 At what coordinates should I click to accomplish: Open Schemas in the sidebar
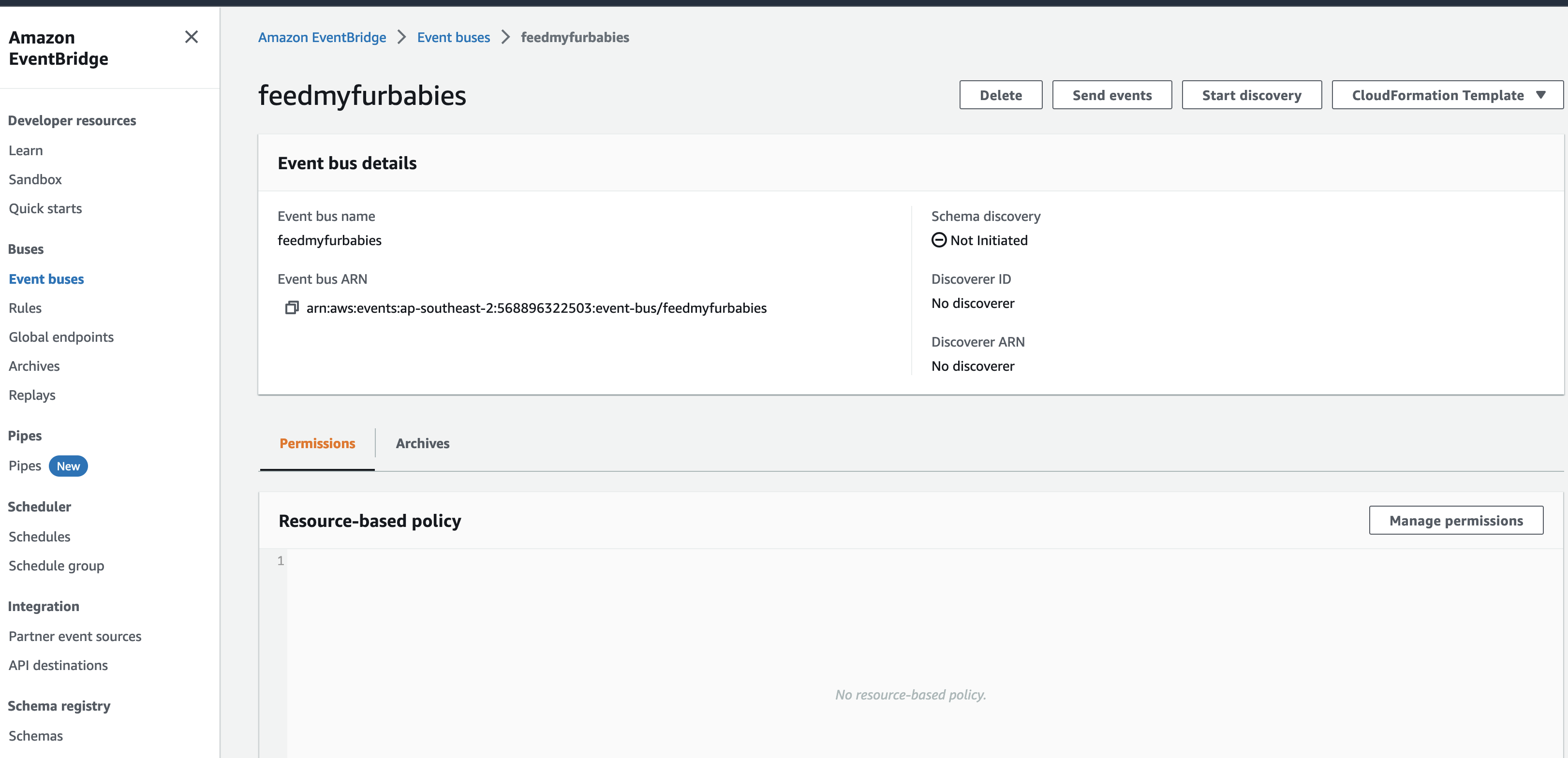coord(36,736)
